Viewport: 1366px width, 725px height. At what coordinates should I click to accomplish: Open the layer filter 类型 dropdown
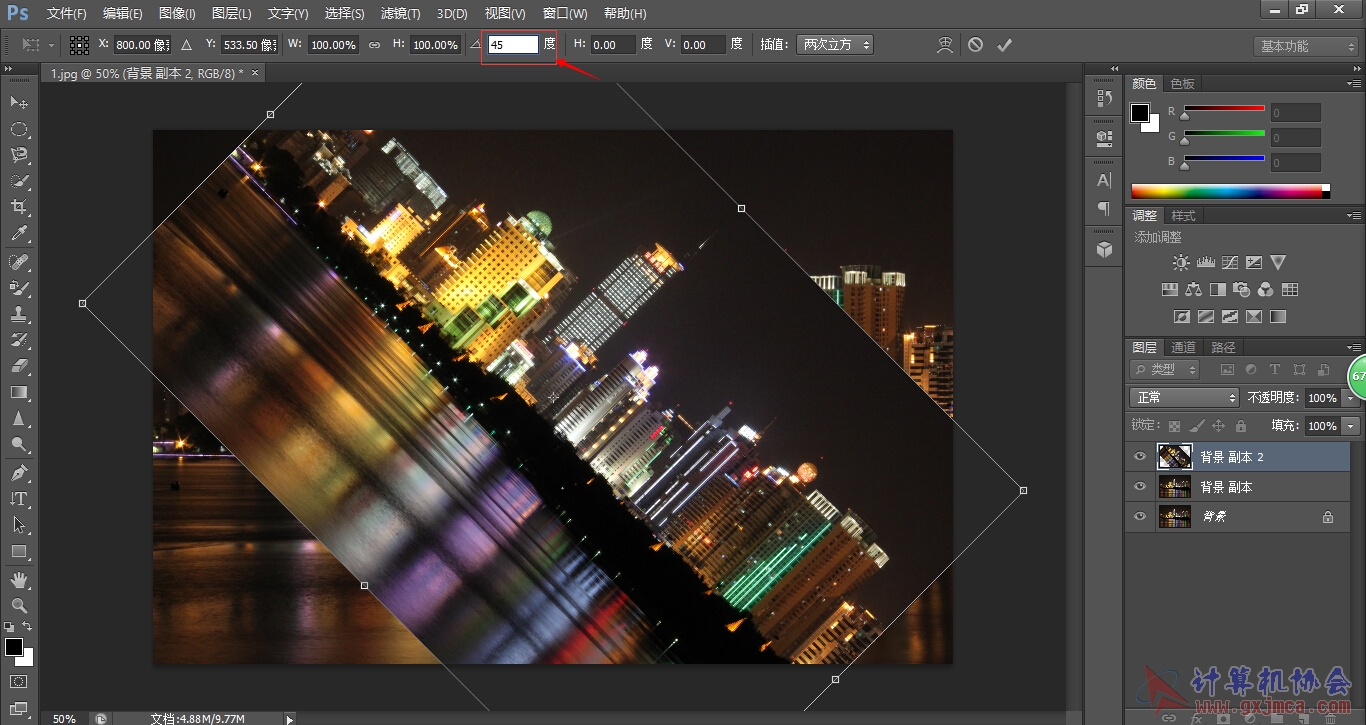pos(1165,370)
